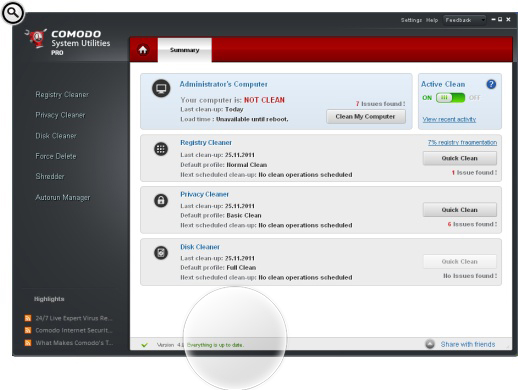Open the Registry Cleaner heading link
518x390 pixels.
pyautogui.click(x=206, y=143)
